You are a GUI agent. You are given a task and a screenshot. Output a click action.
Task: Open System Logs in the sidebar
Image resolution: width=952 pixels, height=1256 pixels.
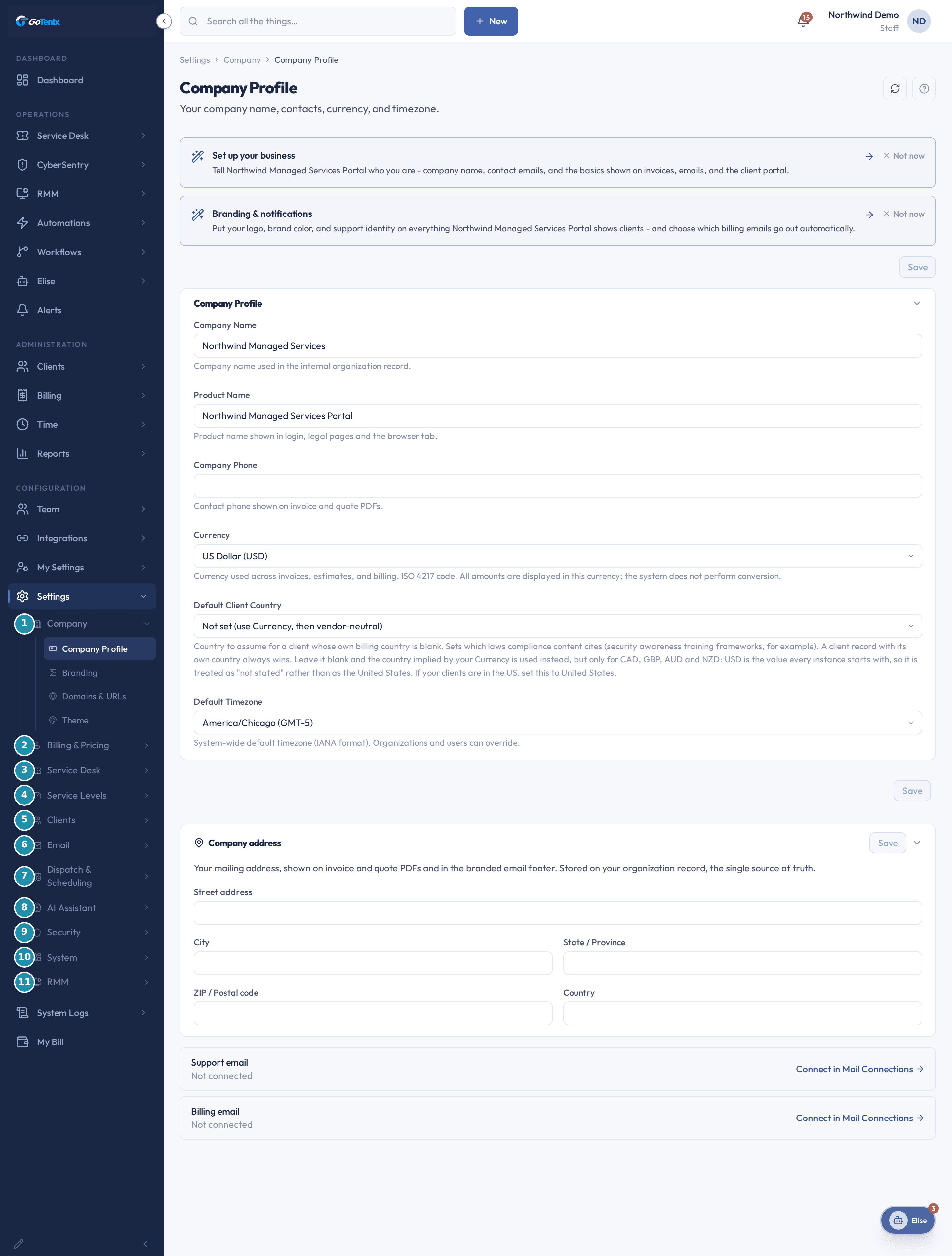coord(82,1013)
